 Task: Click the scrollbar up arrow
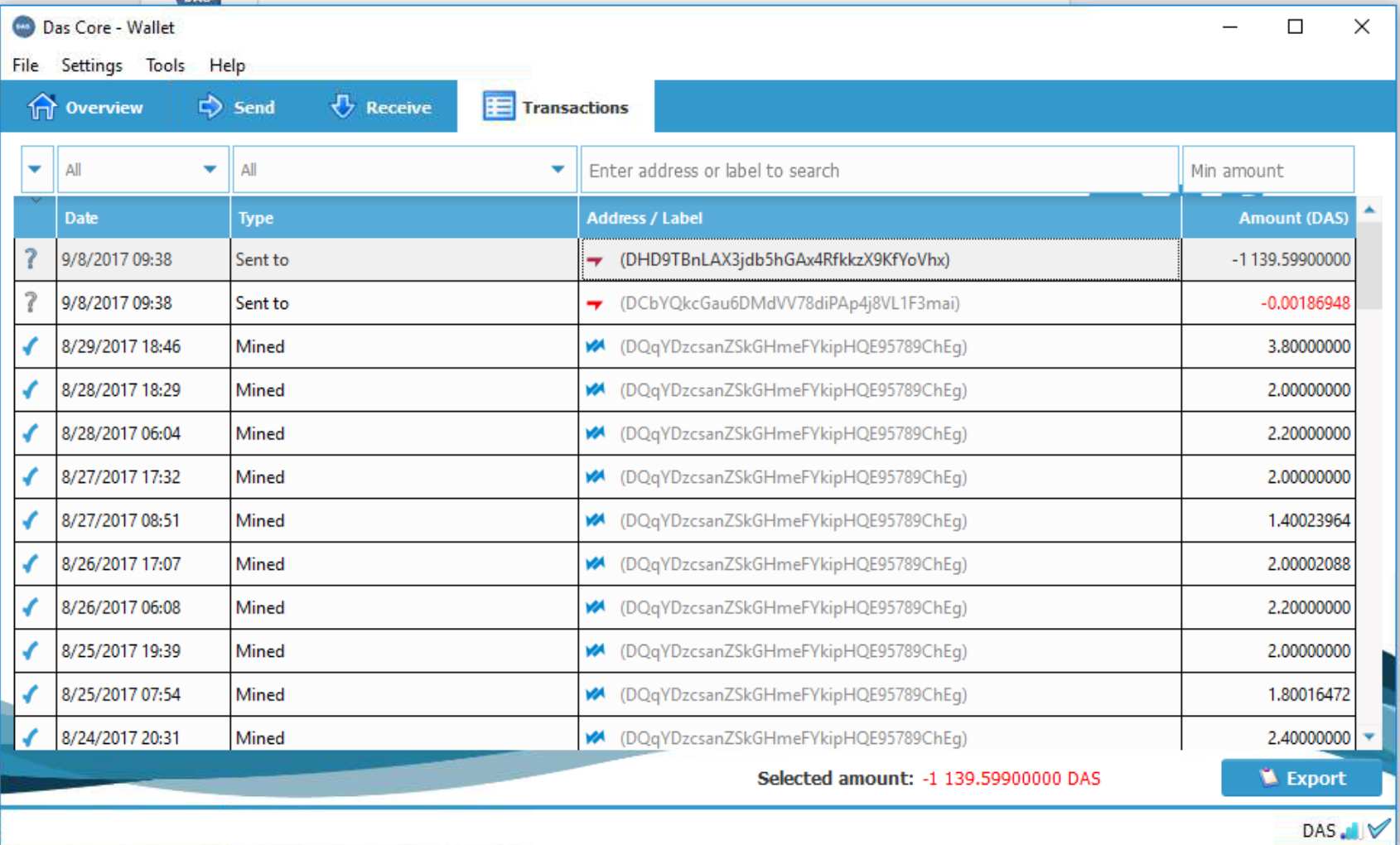[x=1369, y=210]
